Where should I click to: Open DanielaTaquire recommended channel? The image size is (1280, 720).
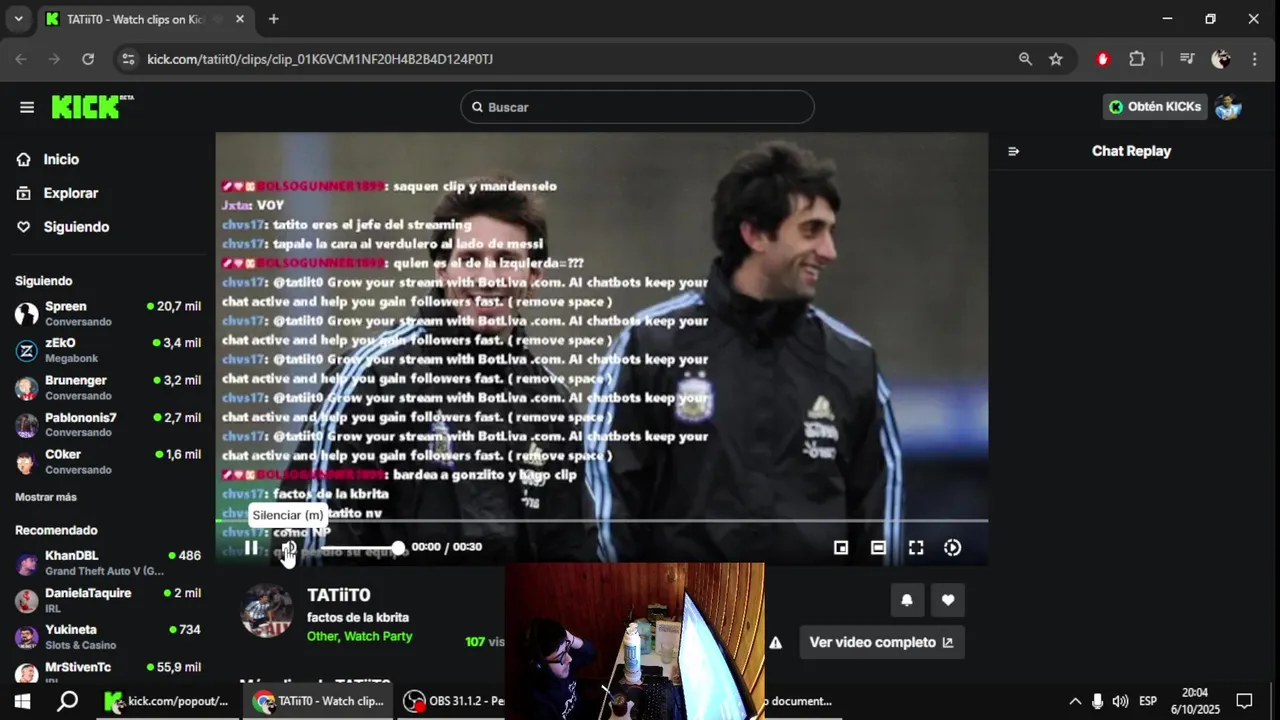[108, 600]
